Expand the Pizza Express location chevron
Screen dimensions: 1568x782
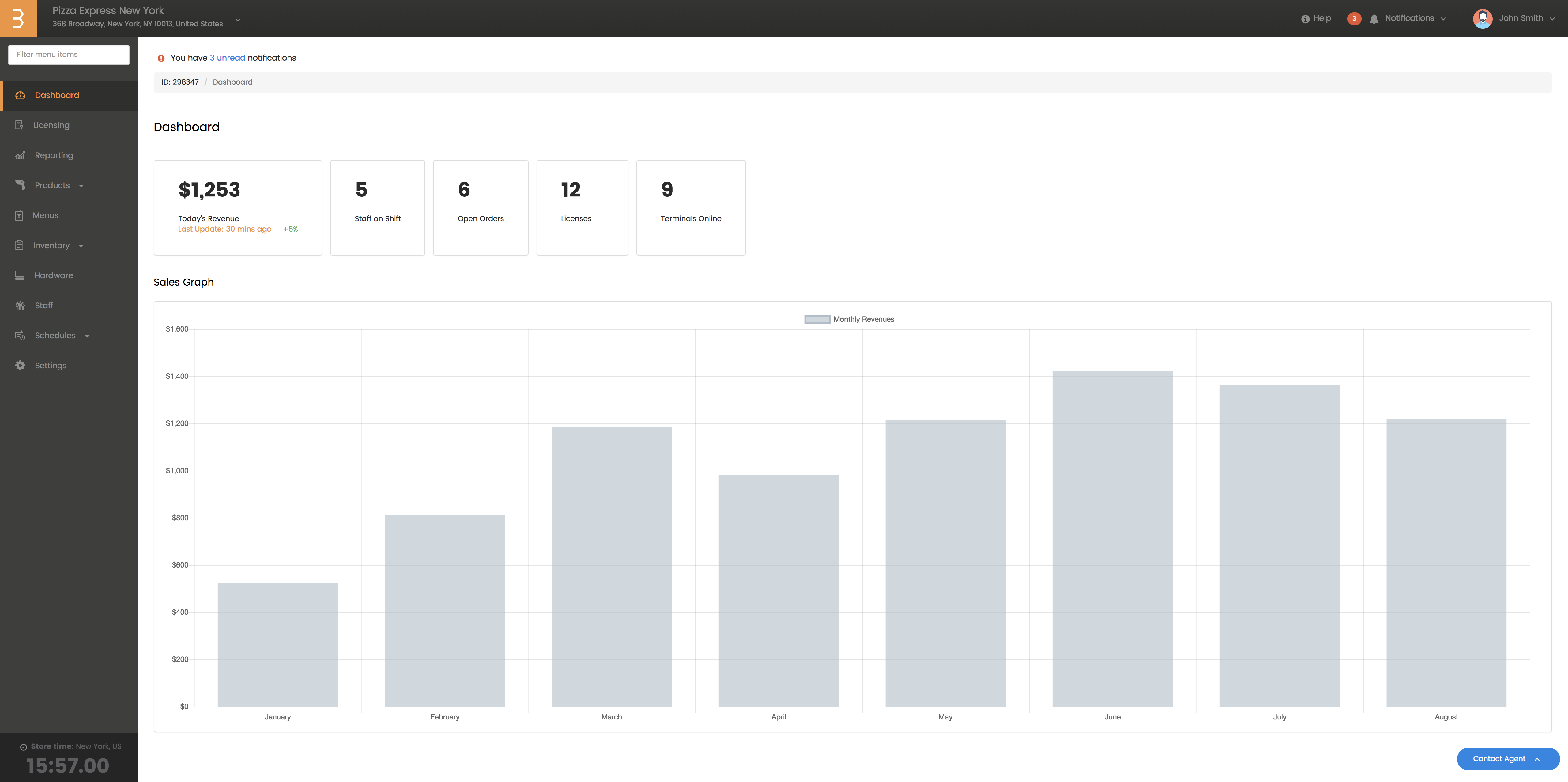tap(238, 20)
